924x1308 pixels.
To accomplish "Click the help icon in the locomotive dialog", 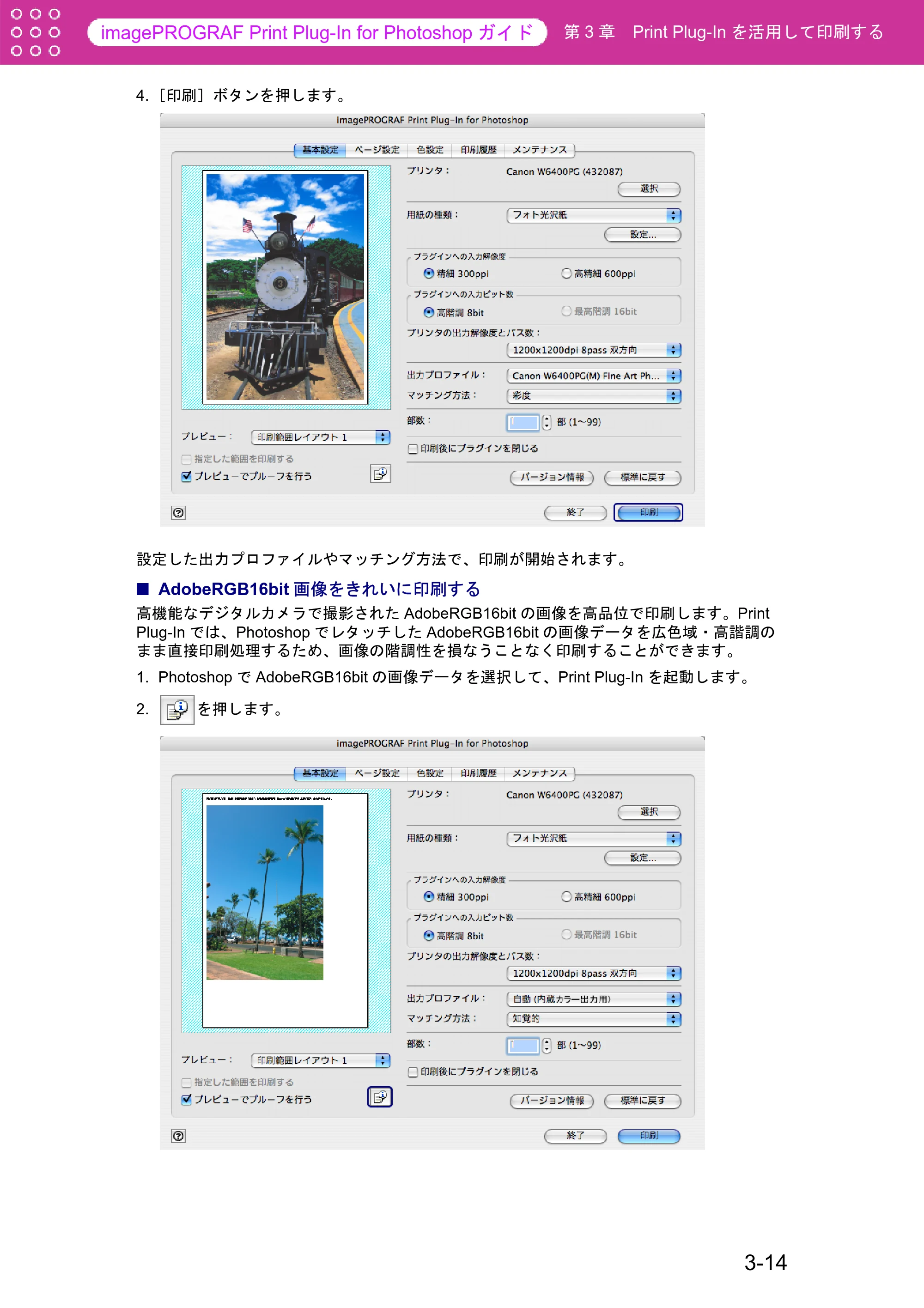I will coord(178,513).
